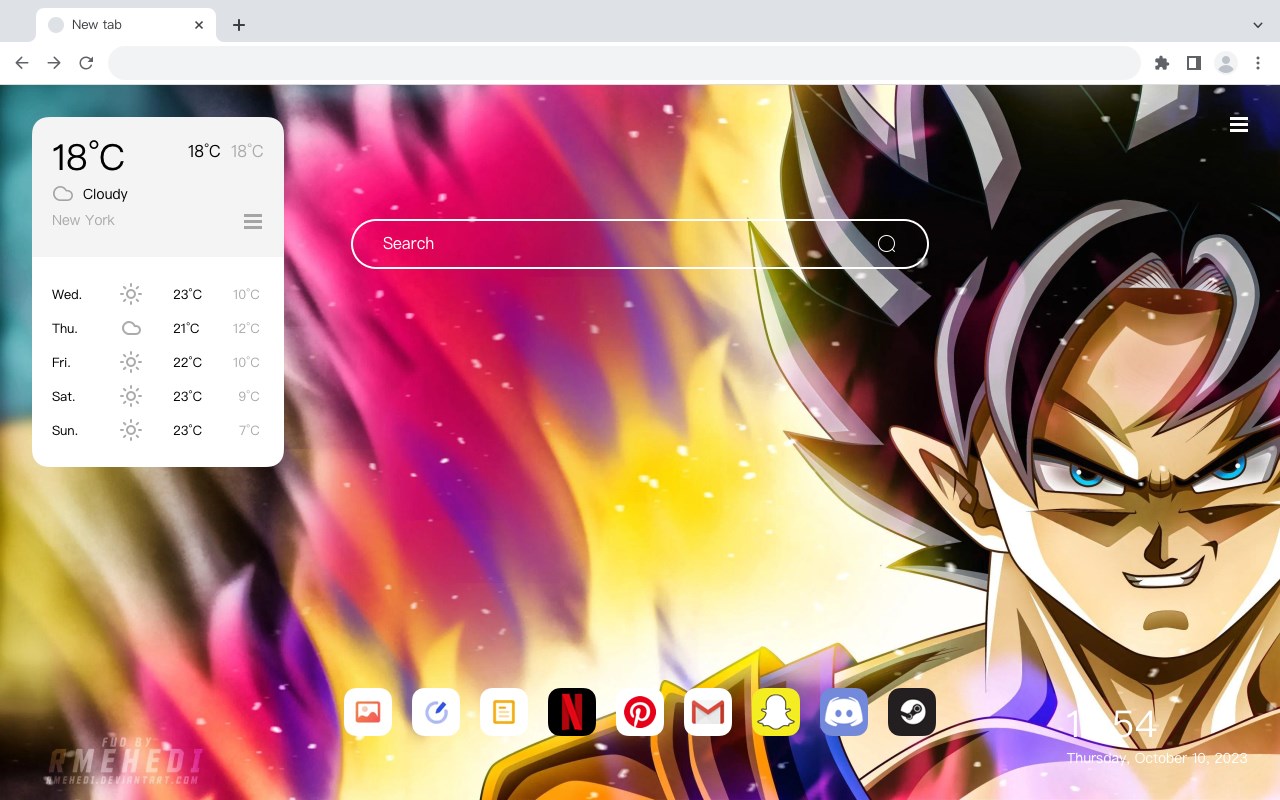The image size is (1280, 800).
Task: Reload the page with the refresh icon
Action: pyautogui.click(x=86, y=63)
